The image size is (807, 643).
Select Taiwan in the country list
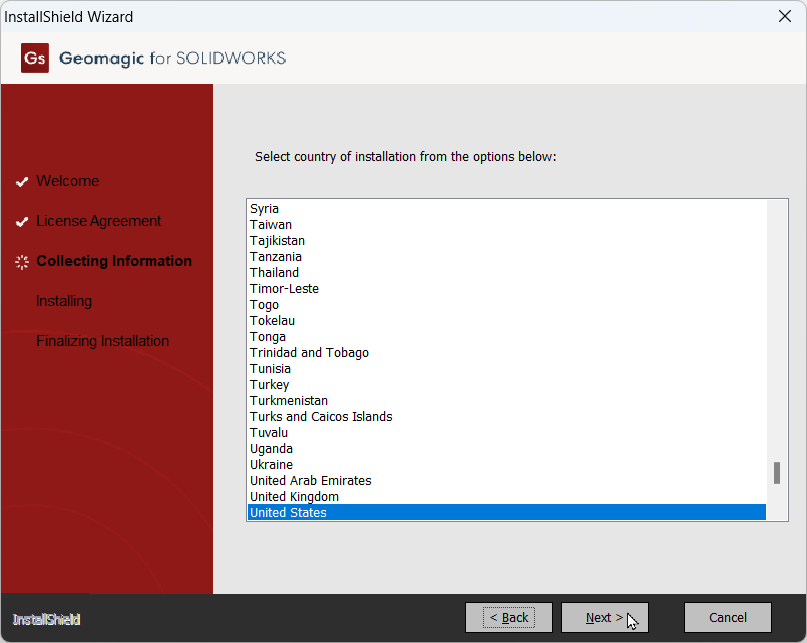(x=506, y=224)
